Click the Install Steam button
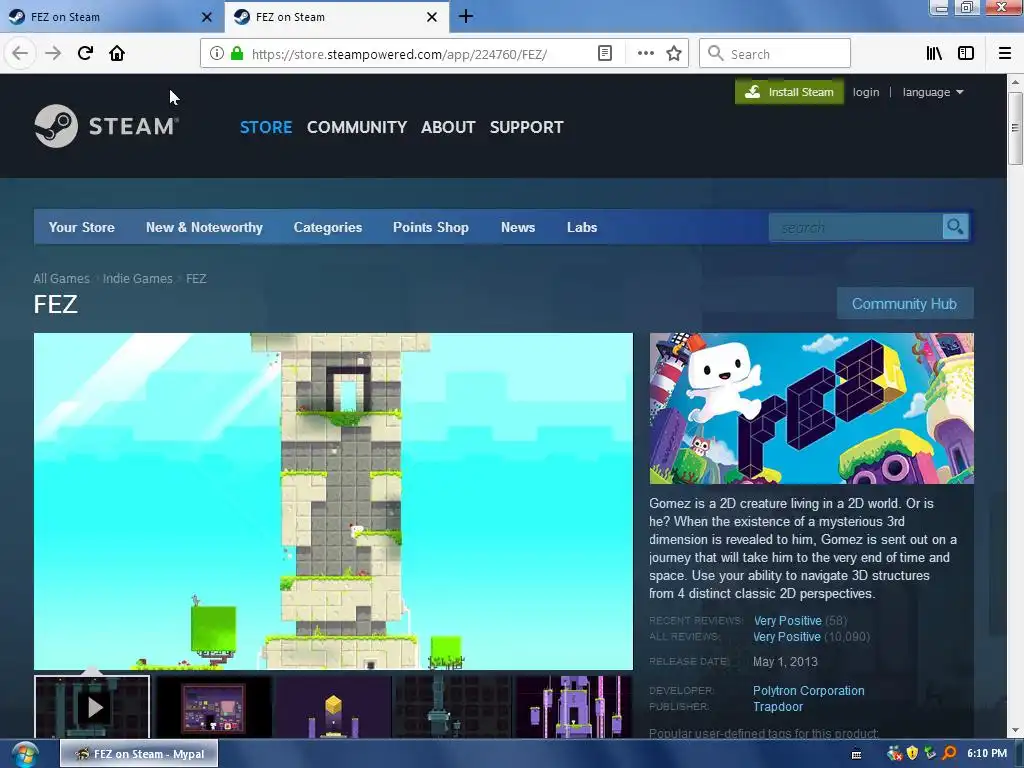1024x768 pixels. (x=790, y=92)
